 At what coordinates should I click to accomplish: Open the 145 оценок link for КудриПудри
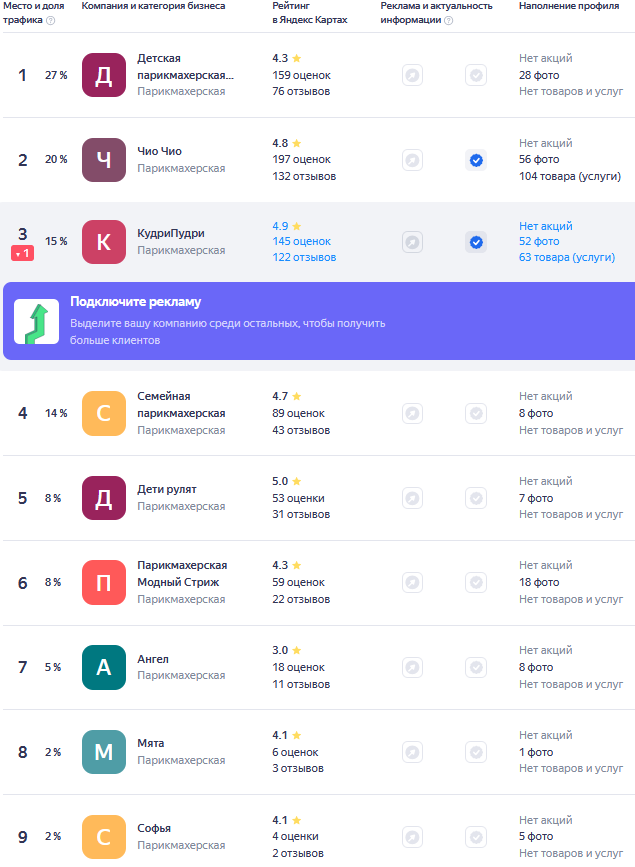click(301, 242)
